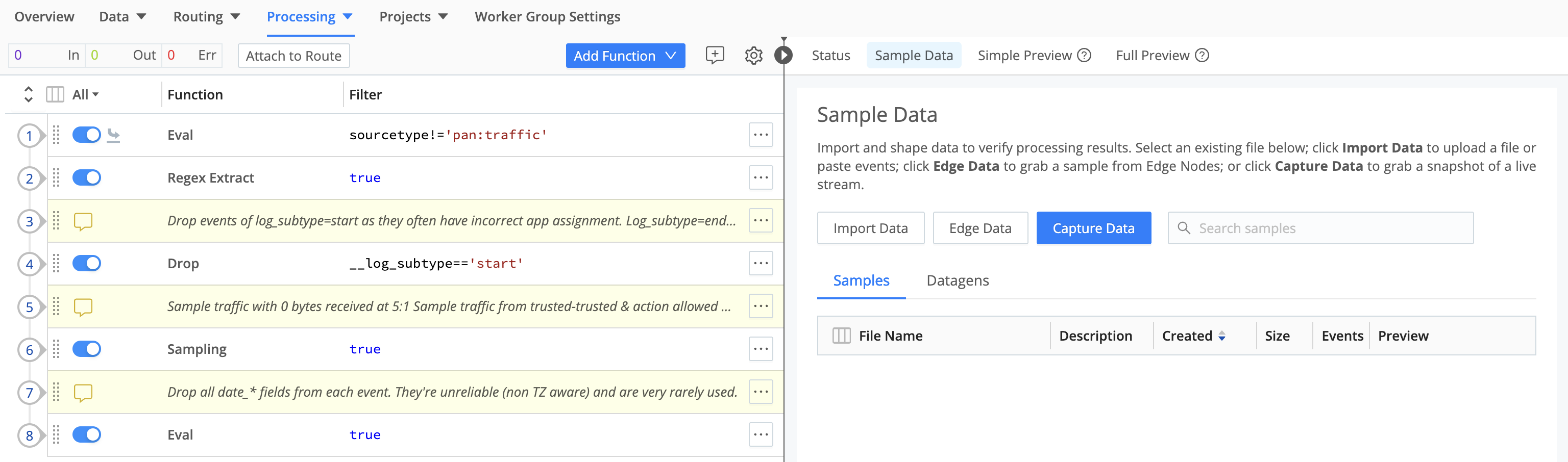Turn off the Drop function switch
This screenshot has height=462, width=1568.
pos(86,263)
